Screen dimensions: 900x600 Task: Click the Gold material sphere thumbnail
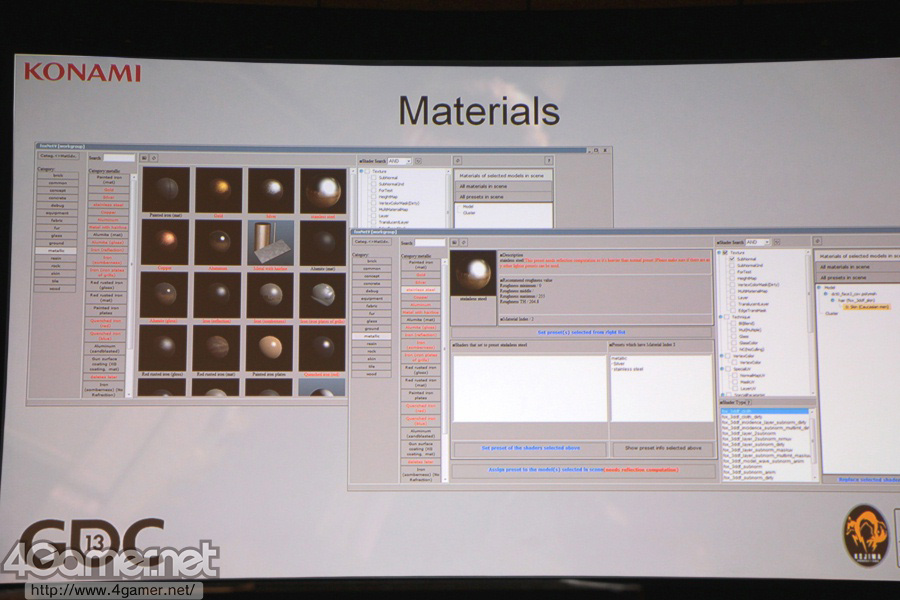[218, 189]
